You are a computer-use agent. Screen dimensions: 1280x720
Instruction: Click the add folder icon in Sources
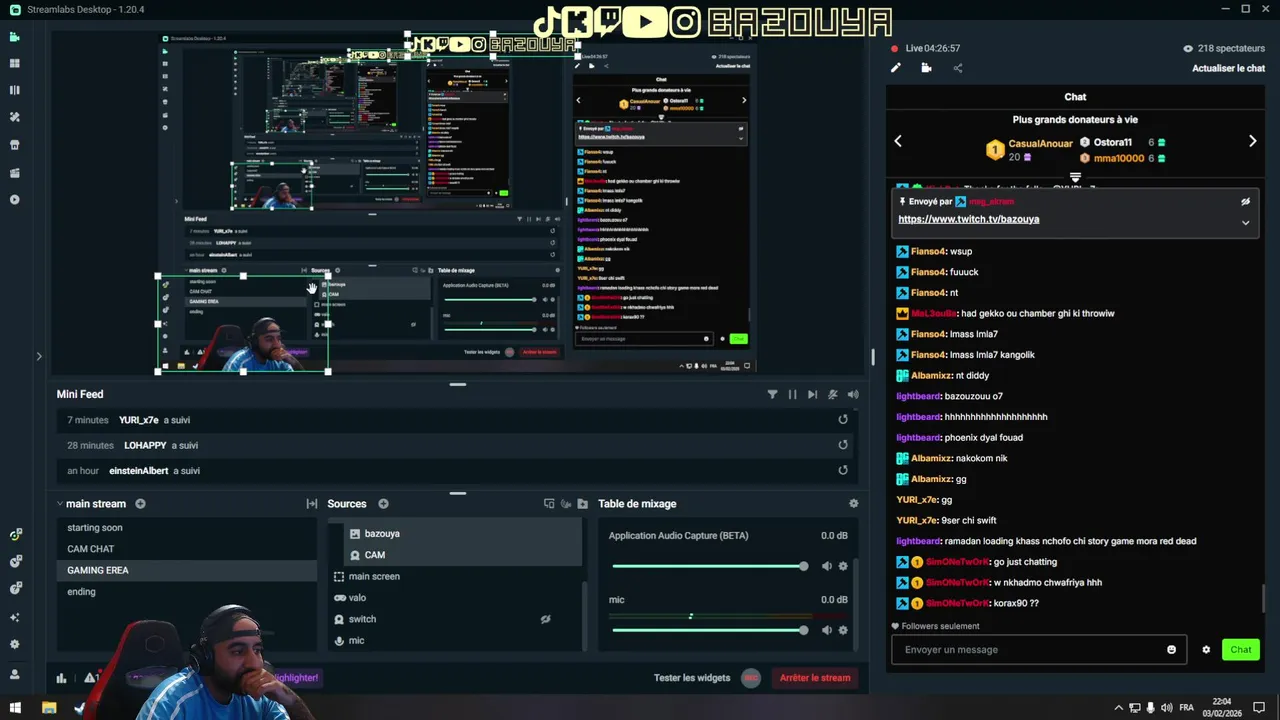[583, 504]
